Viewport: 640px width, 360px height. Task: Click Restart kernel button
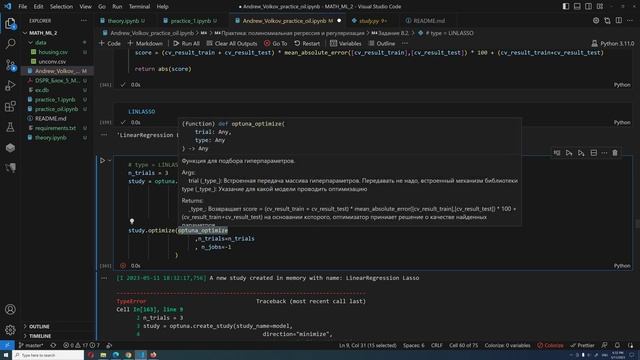pyautogui.click(x=307, y=43)
